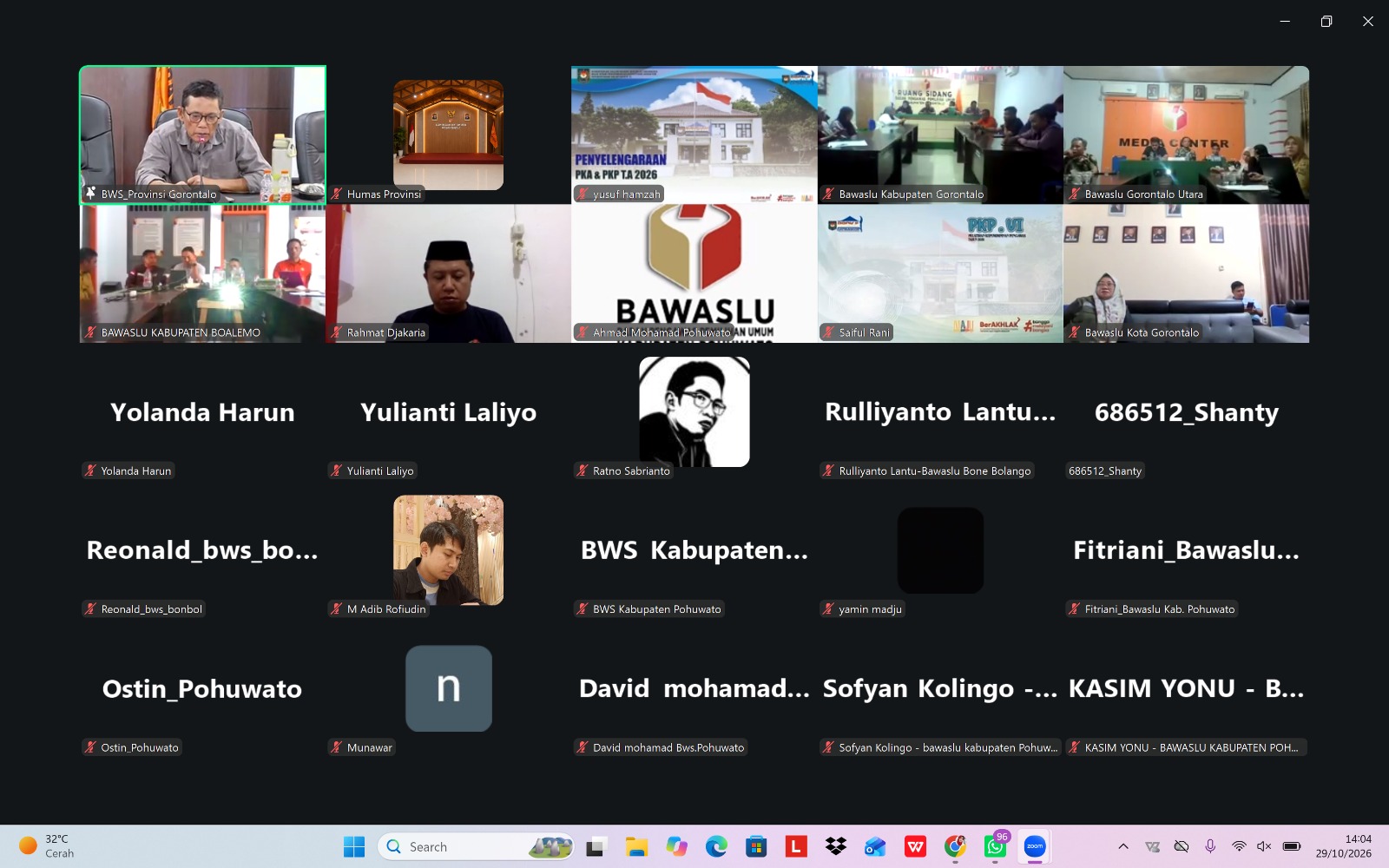Click yamin madju's black avatar
The image size is (1389, 868).
coord(940,550)
